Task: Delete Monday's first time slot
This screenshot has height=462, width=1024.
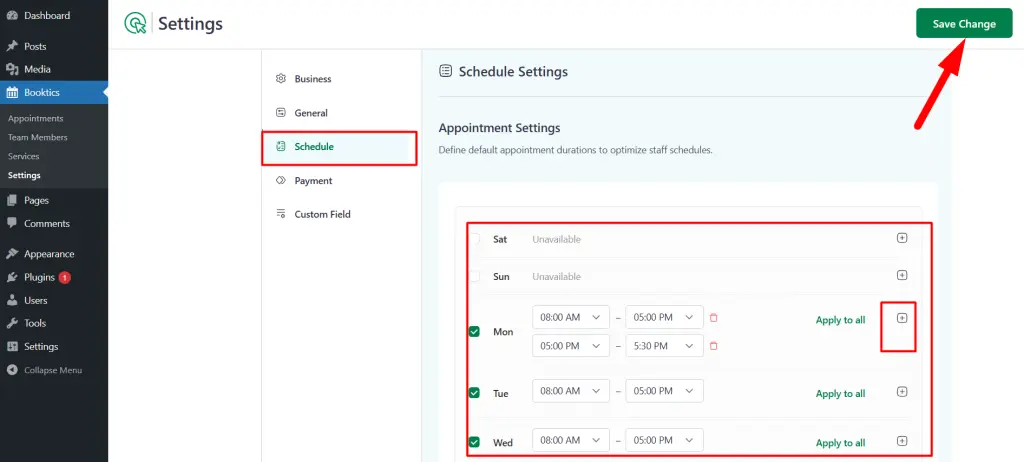Action: [x=713, y=318]
